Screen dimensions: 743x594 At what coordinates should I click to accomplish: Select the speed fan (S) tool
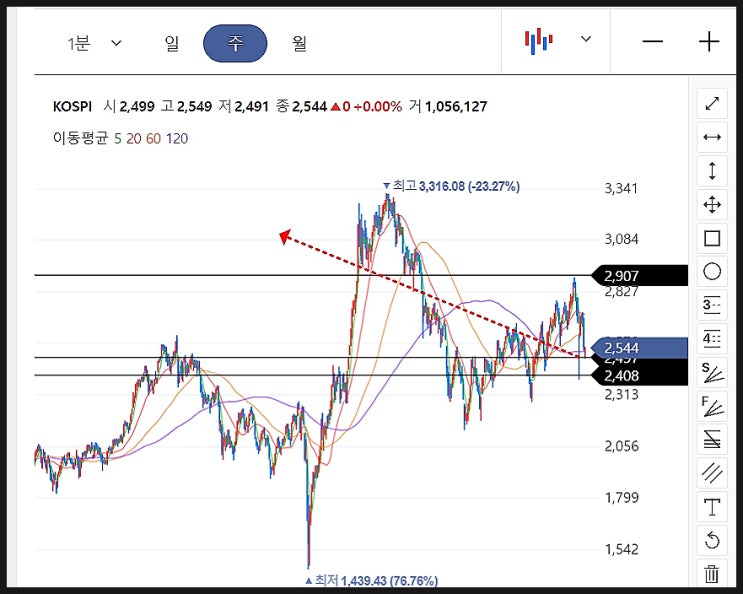coord(712,373)
